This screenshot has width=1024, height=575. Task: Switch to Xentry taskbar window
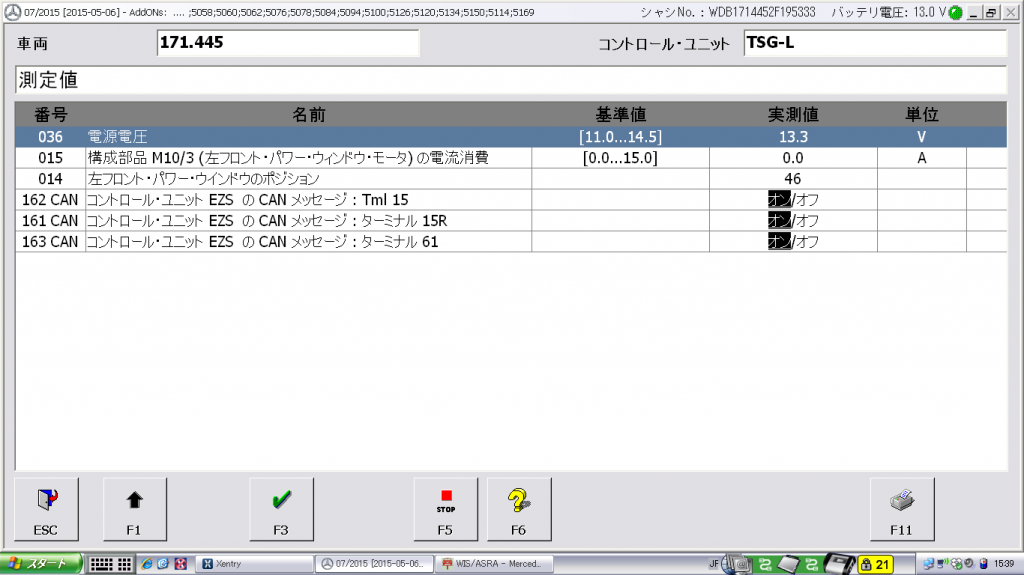click(x=251, y=564)
